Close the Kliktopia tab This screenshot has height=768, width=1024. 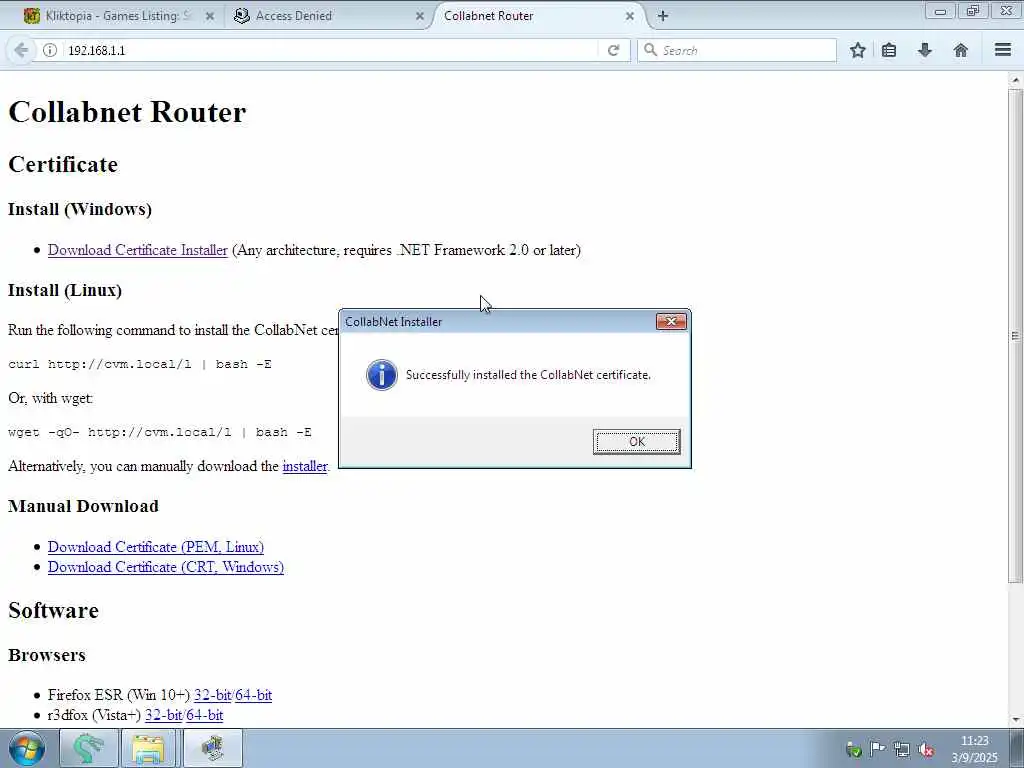point(210,16)
